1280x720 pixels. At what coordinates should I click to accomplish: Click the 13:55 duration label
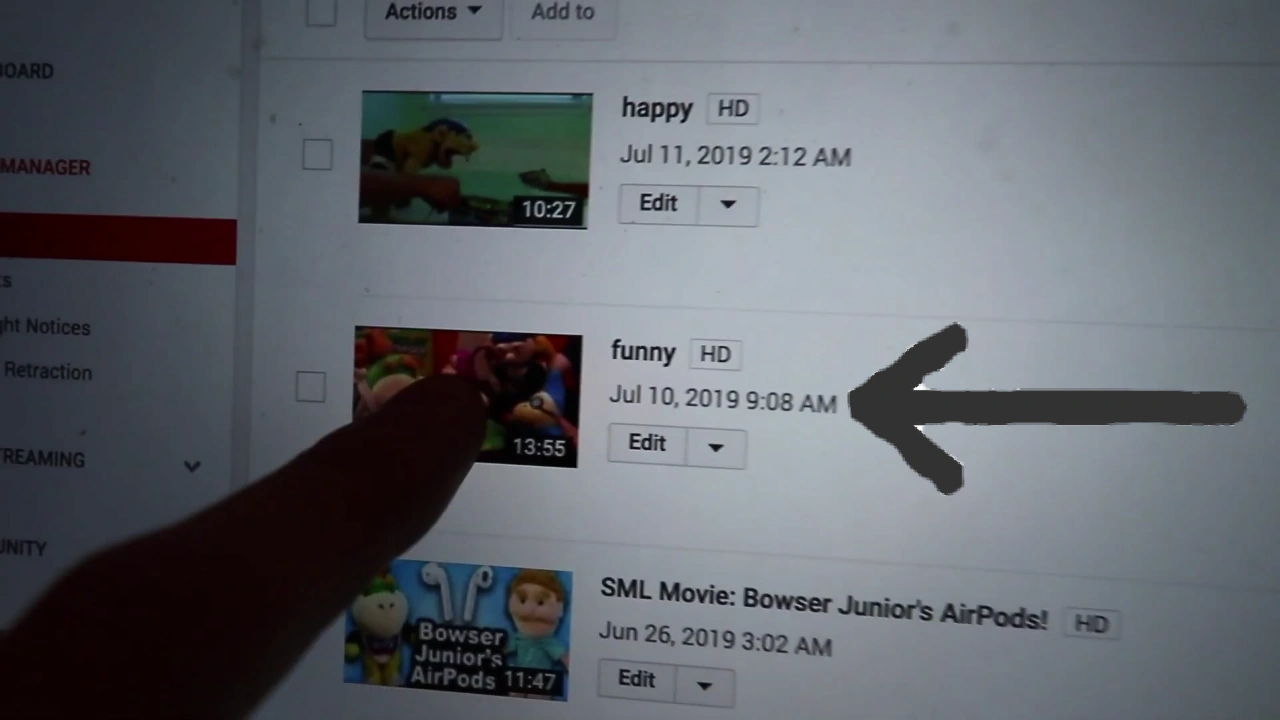point(539,448)
